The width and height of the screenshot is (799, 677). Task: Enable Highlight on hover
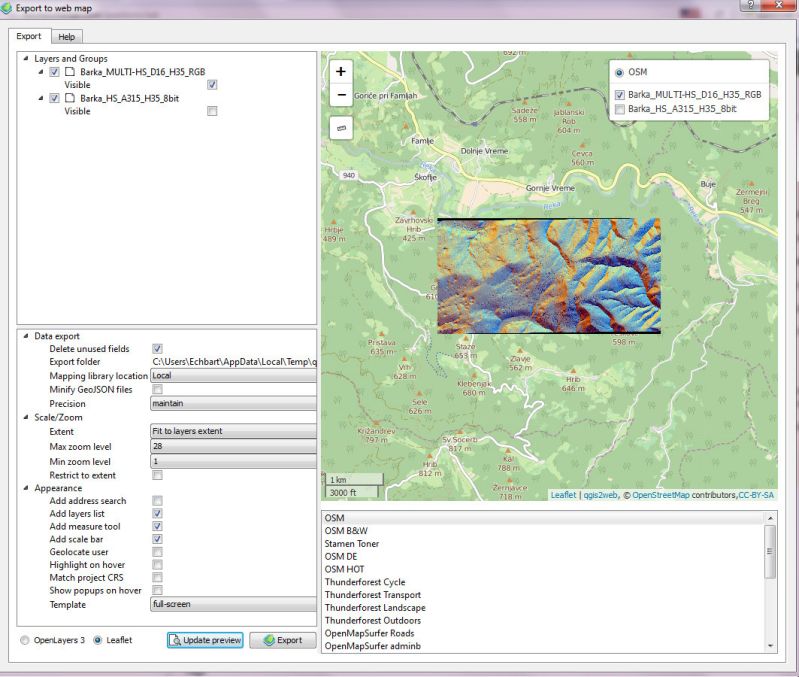pos(157,564)
